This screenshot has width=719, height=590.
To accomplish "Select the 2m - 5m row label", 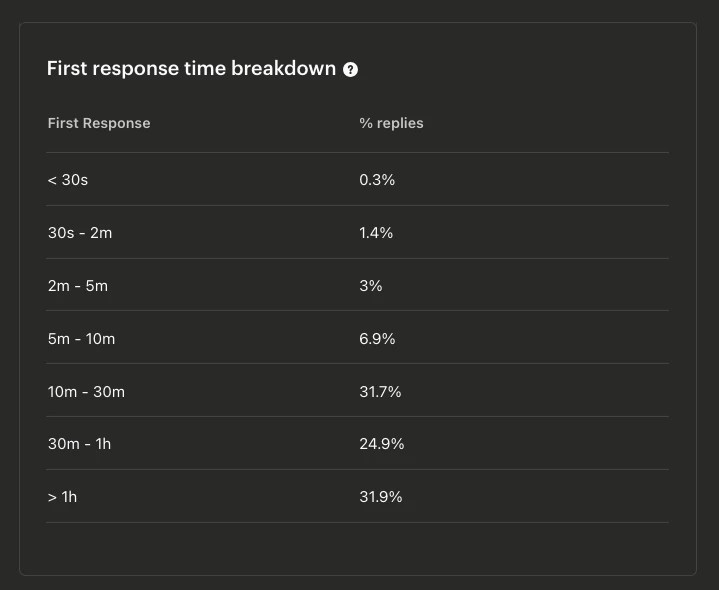I will click(x=78, y=286).
